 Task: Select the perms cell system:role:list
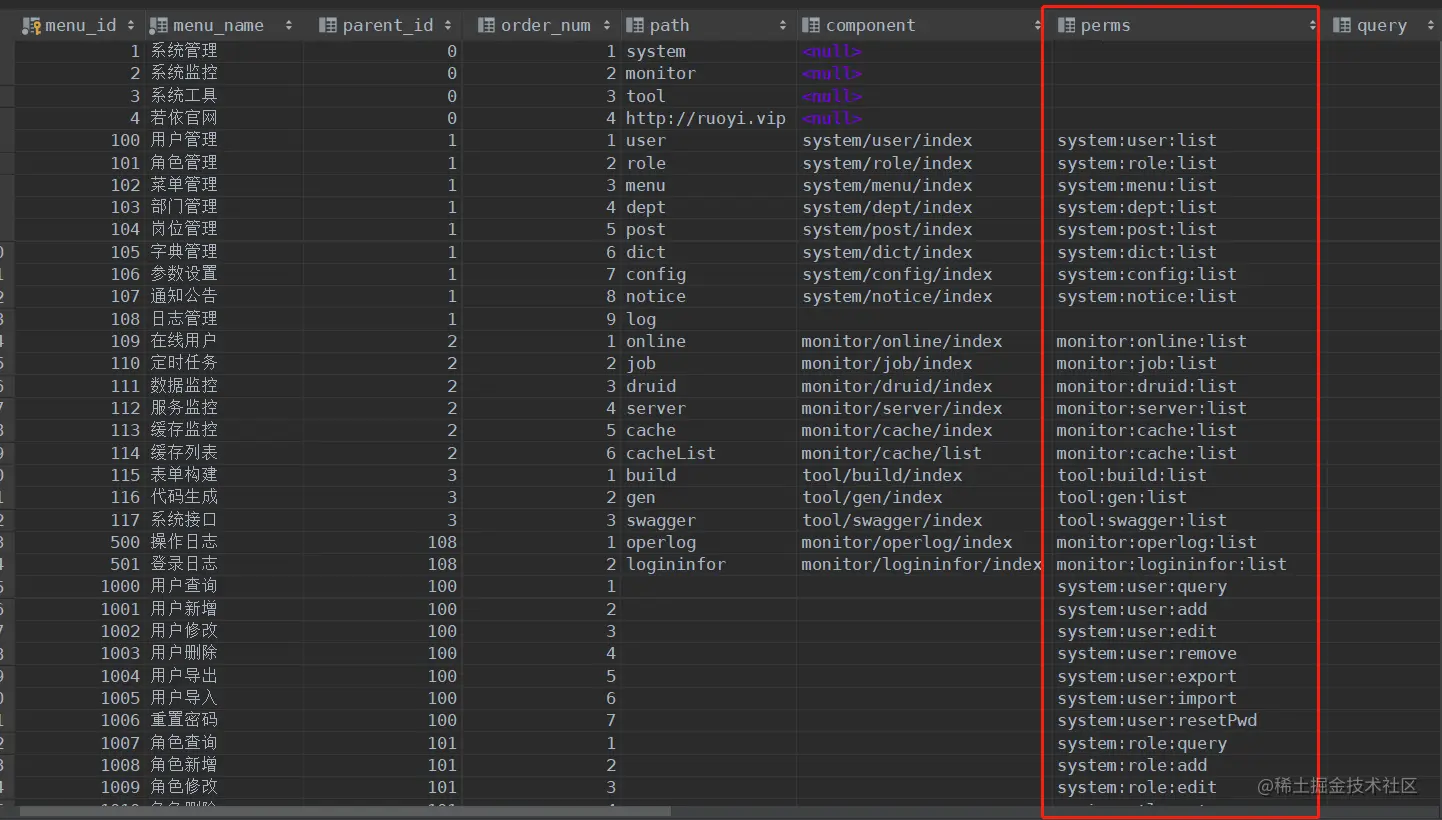click(1137, 163)
